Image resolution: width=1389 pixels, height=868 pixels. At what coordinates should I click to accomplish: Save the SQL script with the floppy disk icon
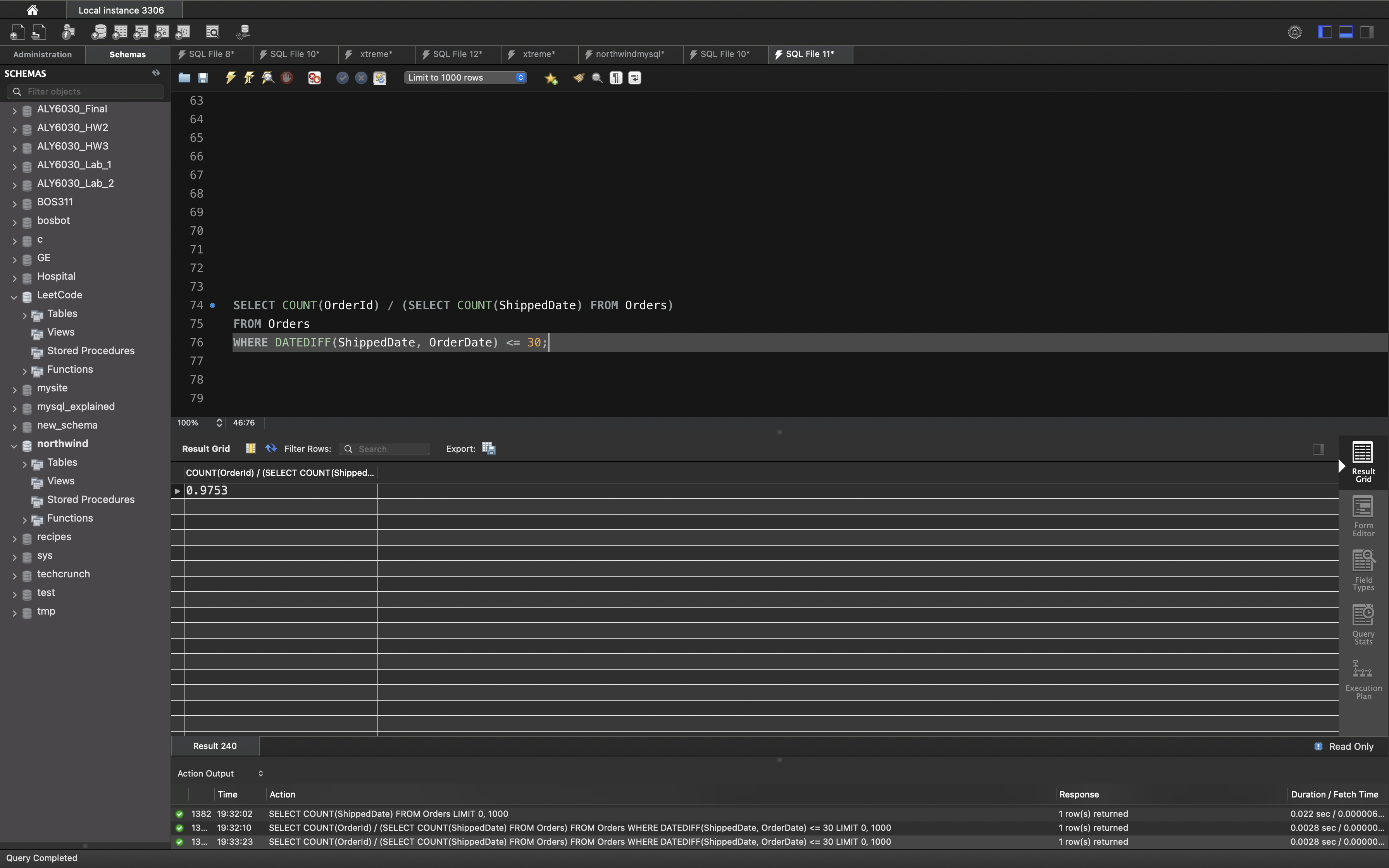(x=203, y=77)
